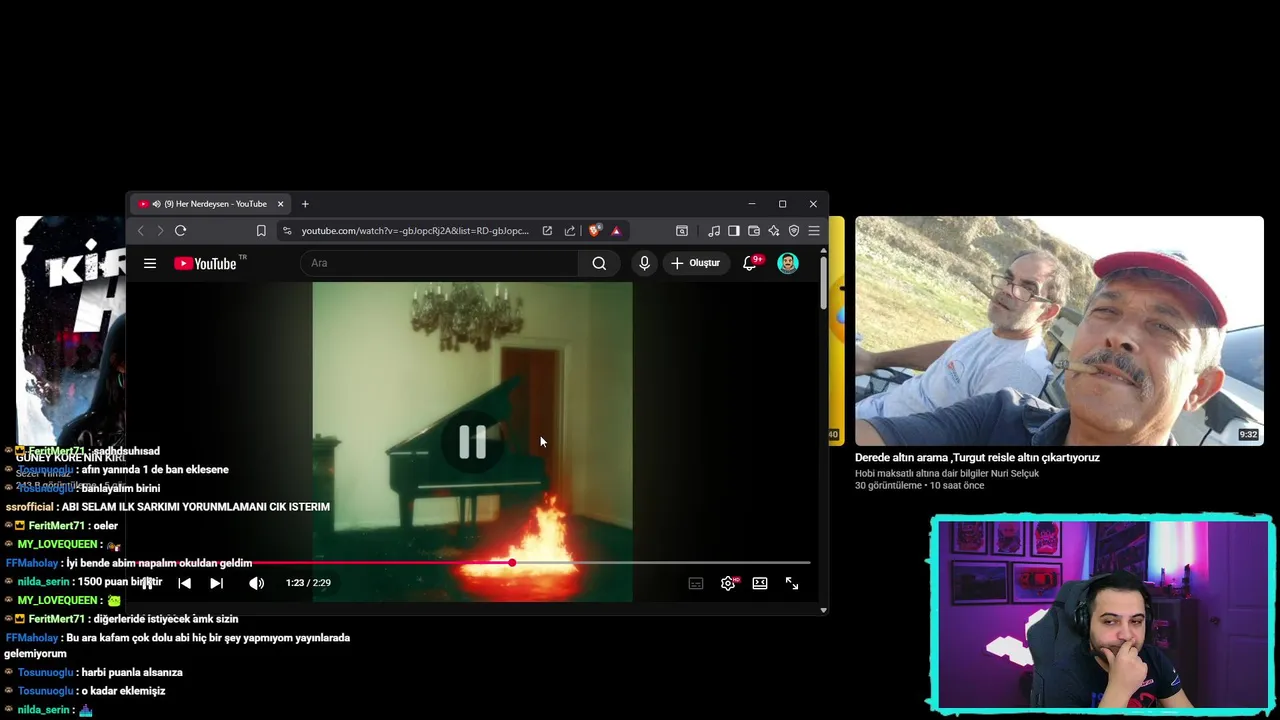Click the webcam overlay of the streamer

click(x=1102, y=614)
